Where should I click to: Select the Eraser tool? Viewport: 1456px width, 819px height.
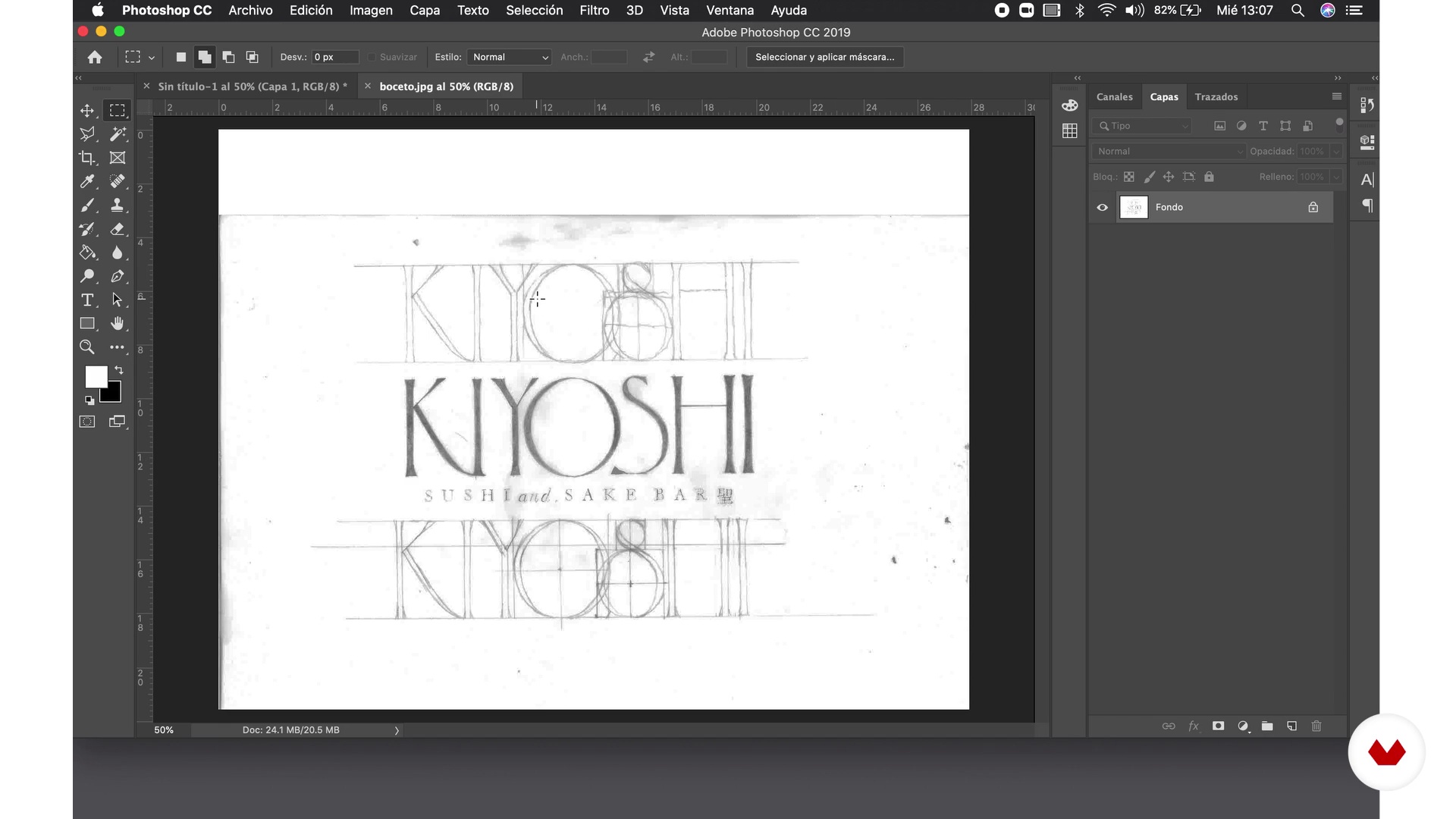click(117, 229)
